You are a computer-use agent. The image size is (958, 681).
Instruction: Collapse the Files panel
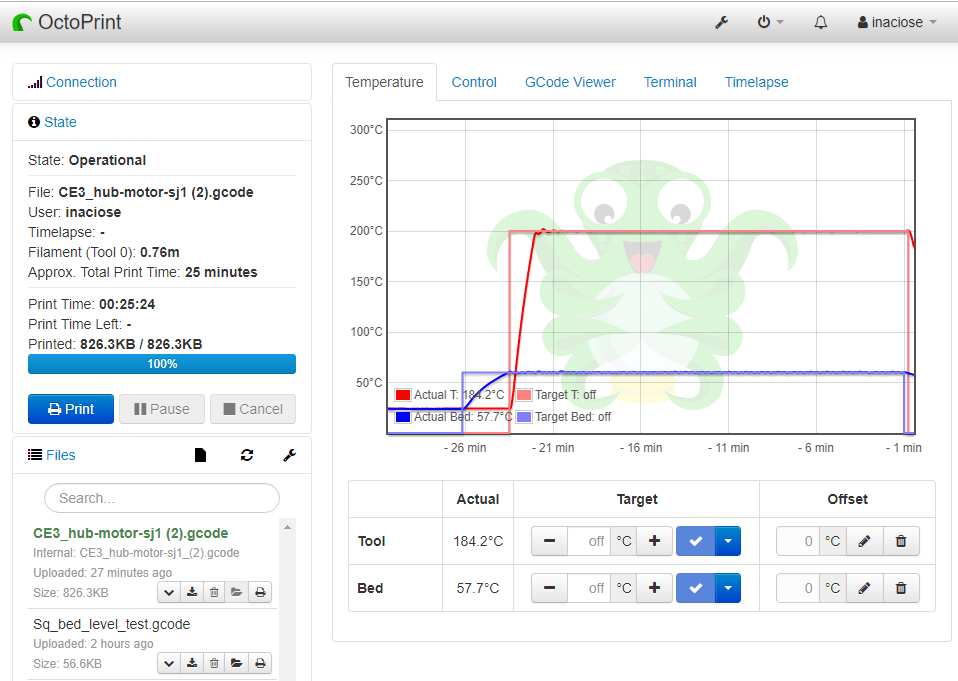pos(60,455)
